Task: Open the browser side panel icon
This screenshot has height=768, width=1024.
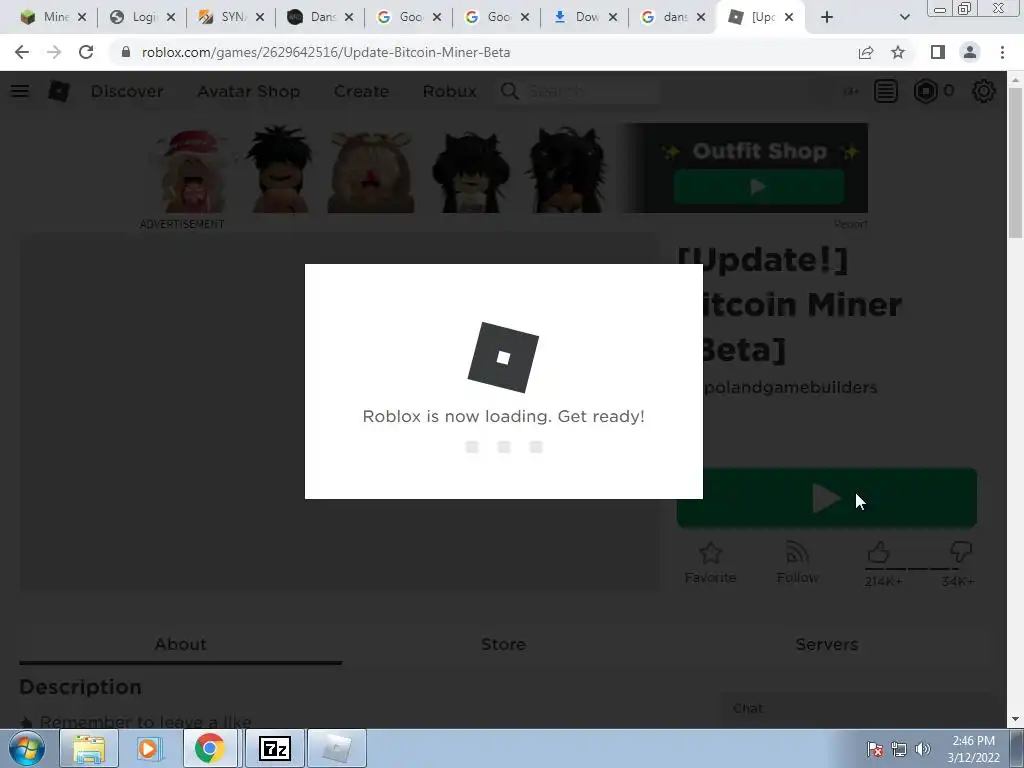Action: coord(938,52)
